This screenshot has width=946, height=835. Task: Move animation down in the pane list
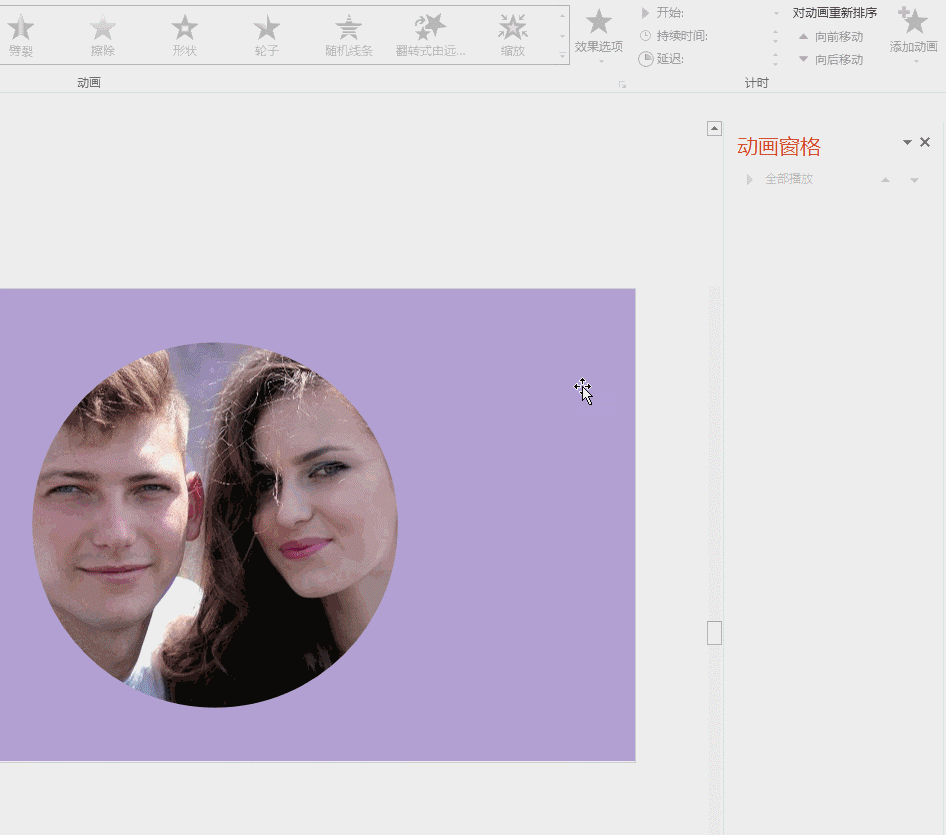914,180
